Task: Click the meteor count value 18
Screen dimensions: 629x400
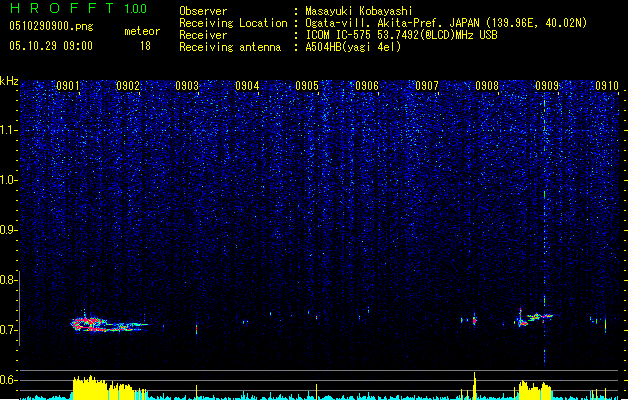Action: coord(145,46)
